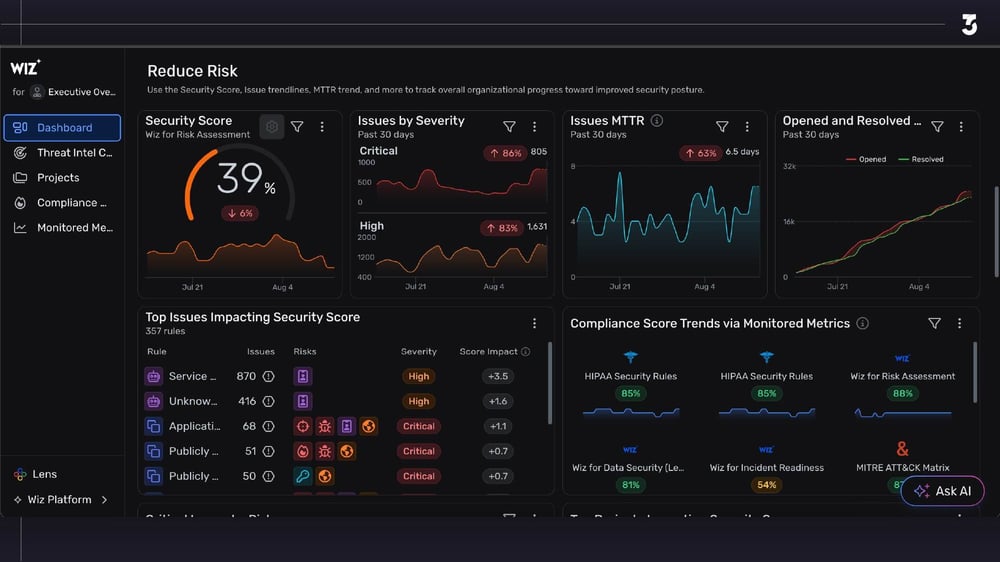
Task: Click the key risk icon in the 50-issues row
Action: click(303, 476)
